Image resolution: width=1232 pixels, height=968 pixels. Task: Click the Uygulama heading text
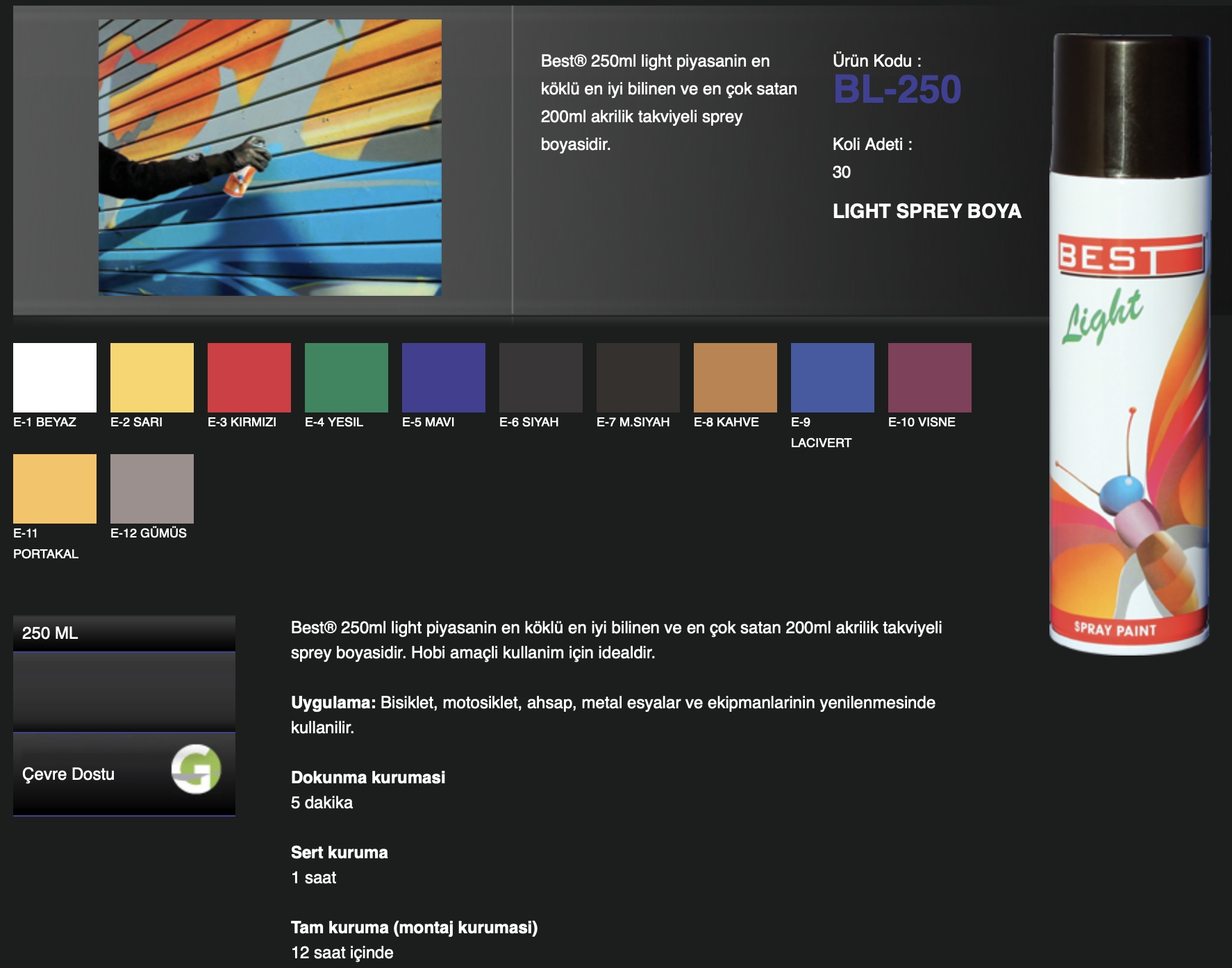333,703
